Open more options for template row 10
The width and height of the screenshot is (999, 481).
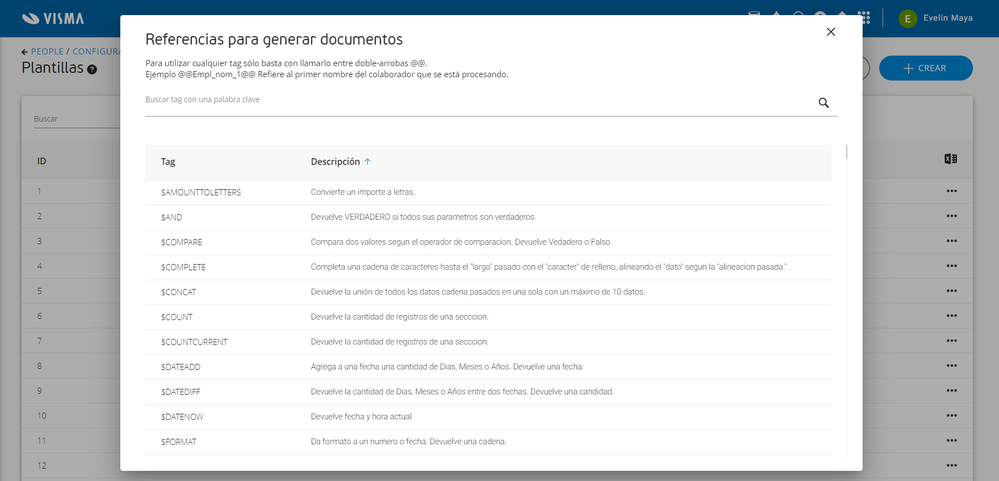(x=952, y=415)
